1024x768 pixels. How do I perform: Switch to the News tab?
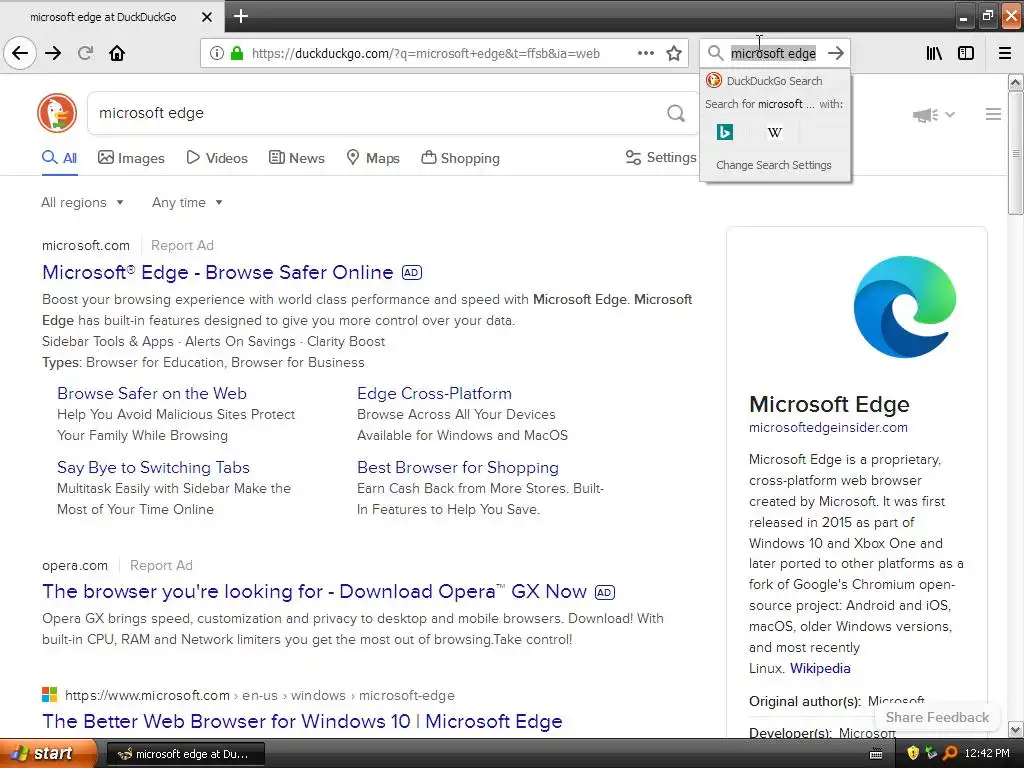pyautogui.click(x=297, y=158)
